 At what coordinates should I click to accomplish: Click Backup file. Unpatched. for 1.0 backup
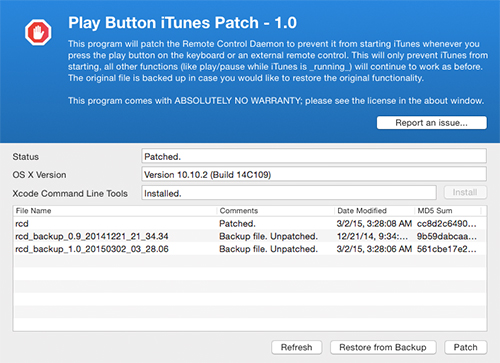(x=268, y=249)
